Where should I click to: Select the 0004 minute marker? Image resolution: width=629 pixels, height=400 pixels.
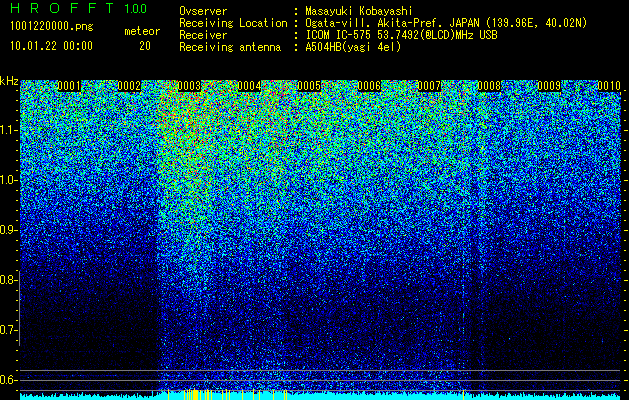coord(249,86)
